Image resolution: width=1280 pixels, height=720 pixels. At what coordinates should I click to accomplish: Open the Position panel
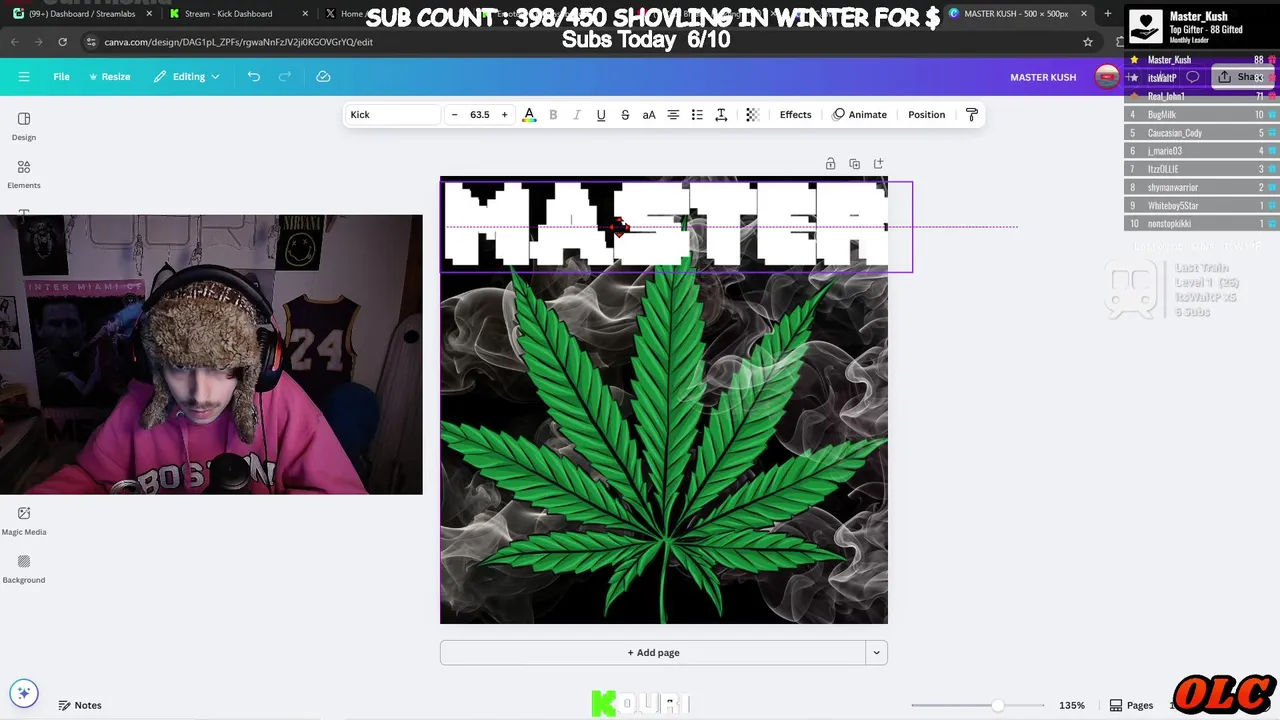pyautogui.click(x=926, y=115)
